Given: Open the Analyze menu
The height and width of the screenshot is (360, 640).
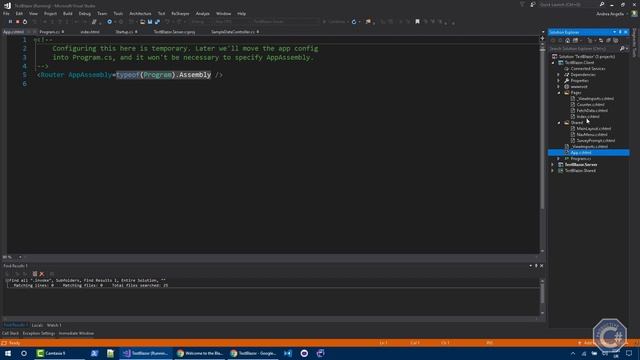Looking at the screenshot, I should 202,13.
